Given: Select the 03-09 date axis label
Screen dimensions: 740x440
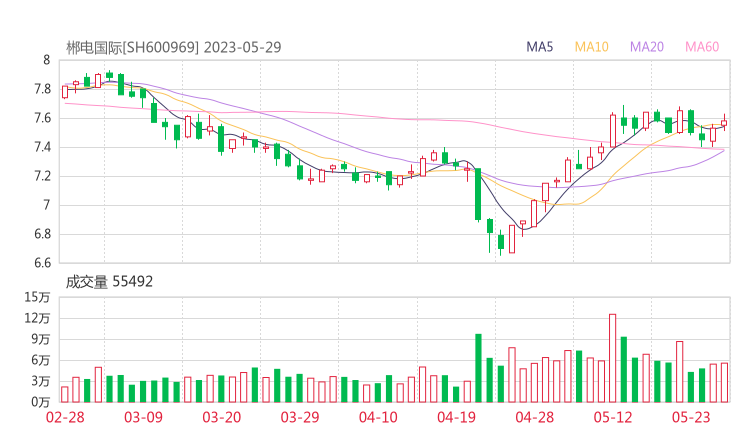Looking at the screenshot, I should [143, 417].
